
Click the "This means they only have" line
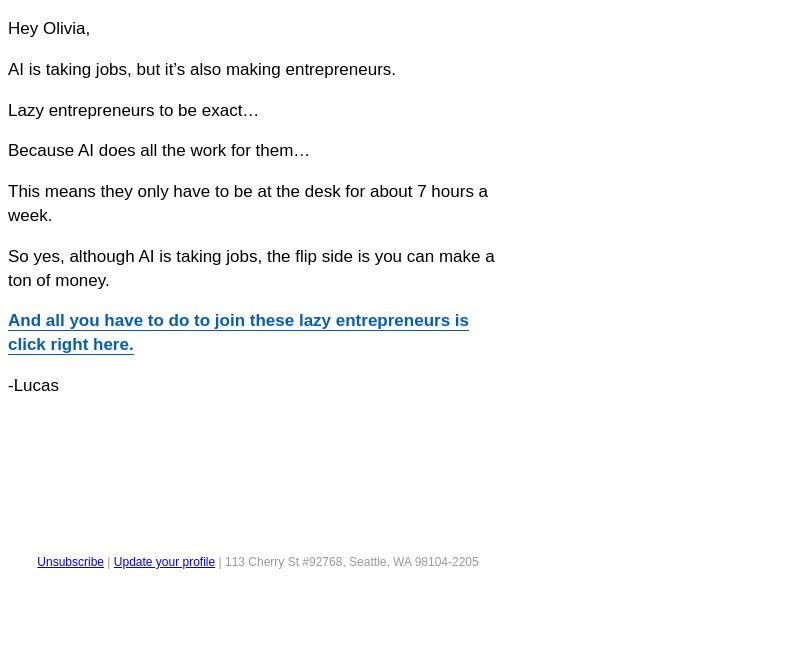pos(248,191)
